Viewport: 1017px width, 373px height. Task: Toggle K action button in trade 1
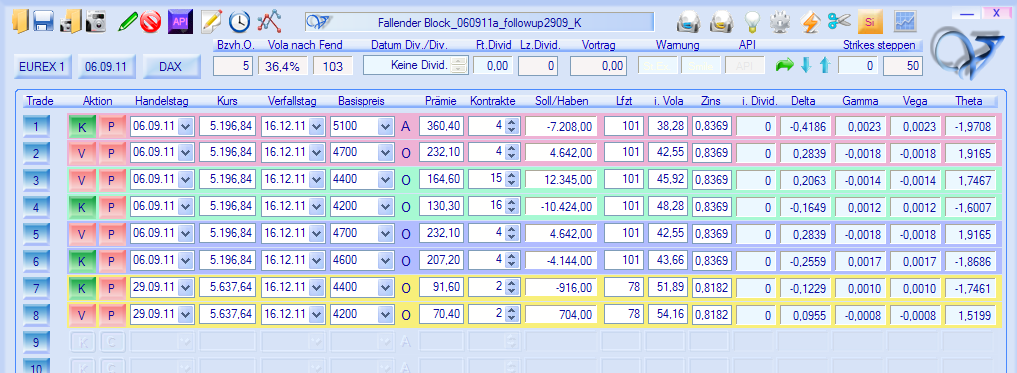point(82,126)
